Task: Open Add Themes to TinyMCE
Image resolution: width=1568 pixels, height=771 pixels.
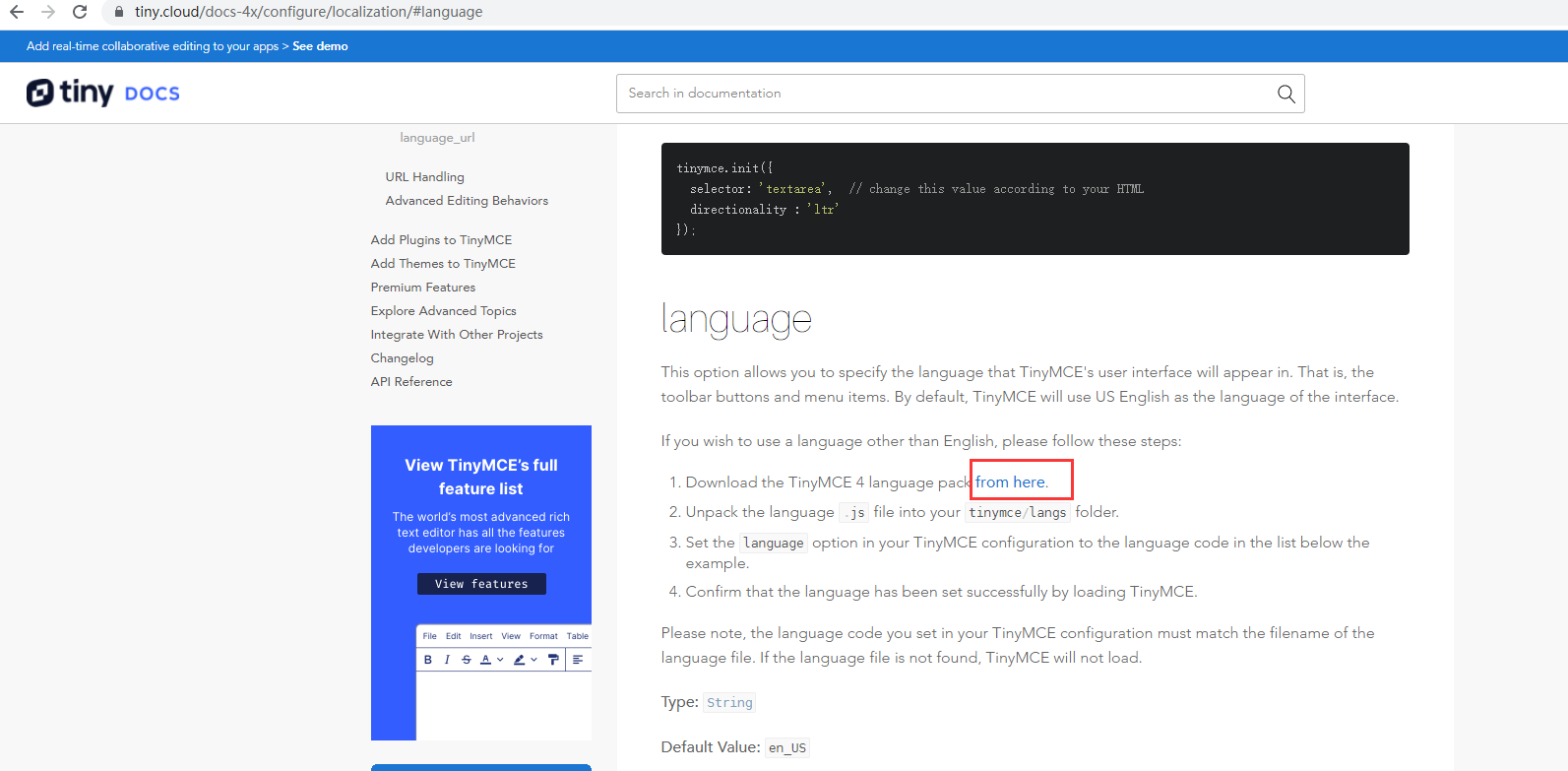Action: [x=443, y=264]
